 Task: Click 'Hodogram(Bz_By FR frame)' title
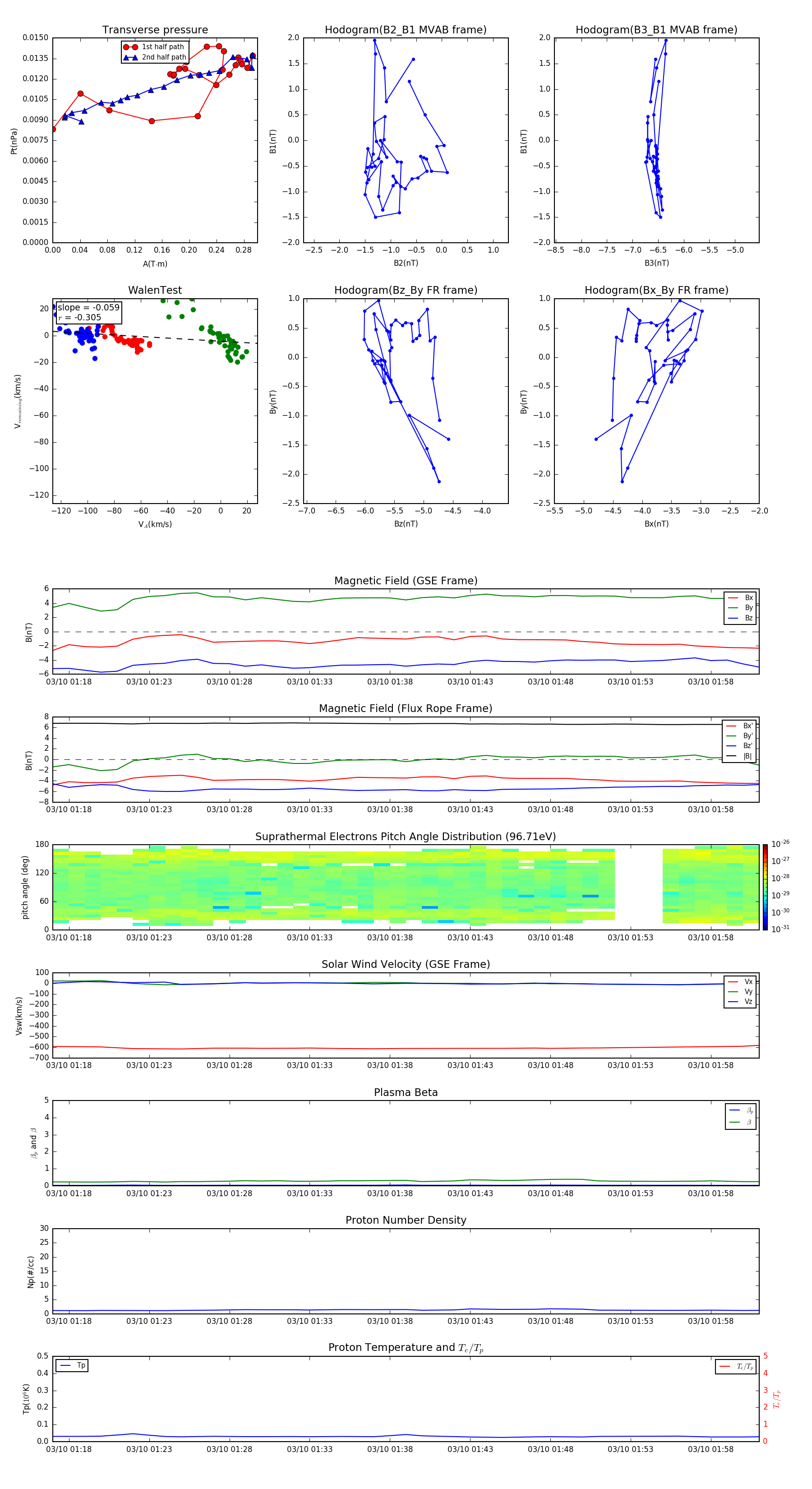click(406, 290)
